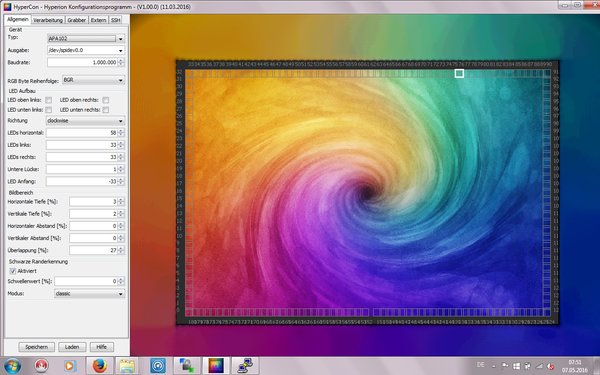This screenshot has height=375, width=600.
Task: Click the Untere Lücke value field
Action: (x=82, y=169)
